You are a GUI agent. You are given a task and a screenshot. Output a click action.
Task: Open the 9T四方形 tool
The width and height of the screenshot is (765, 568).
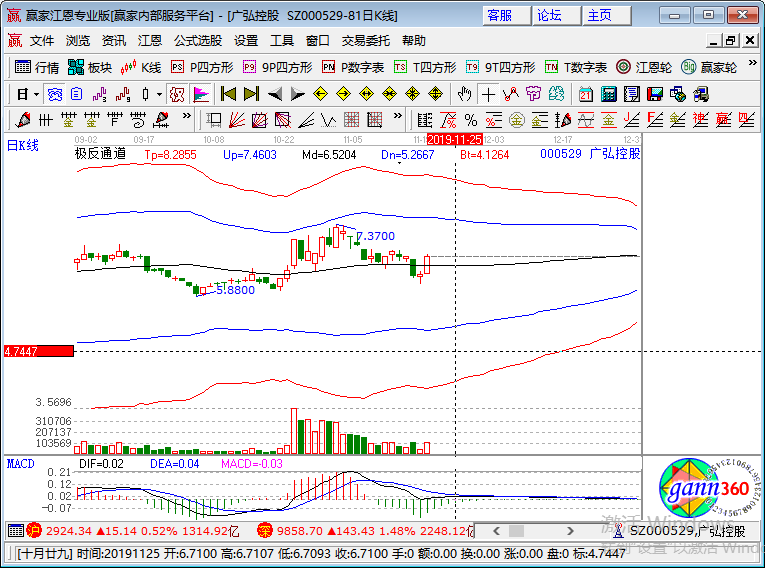501,67
